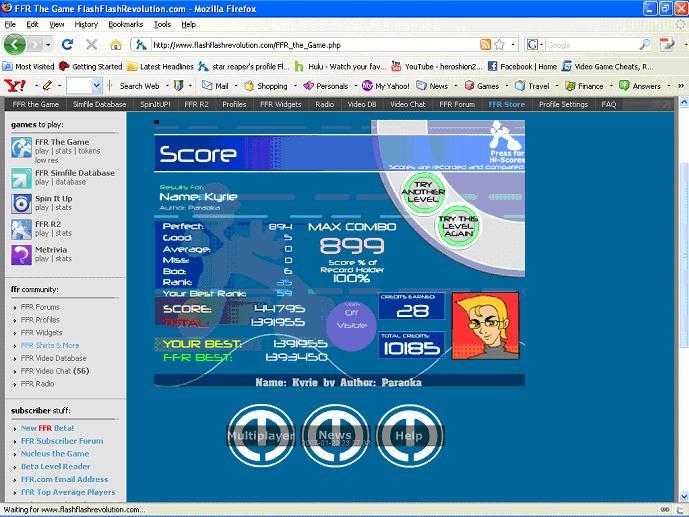689x517 pixels.
Task: Open the Bookmarks menu
Action: click(x=126, y=25)
